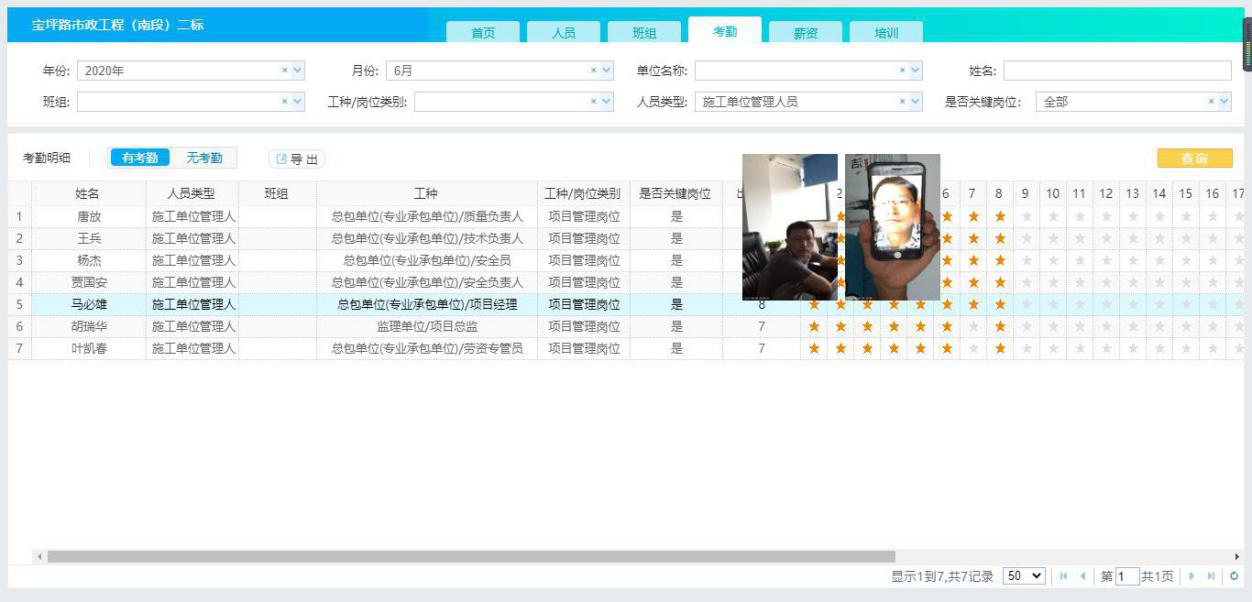The height and width of the screenshot is (602, 1252).
Task: Go to the 薪资 tab
Action: tap(805, 32)
